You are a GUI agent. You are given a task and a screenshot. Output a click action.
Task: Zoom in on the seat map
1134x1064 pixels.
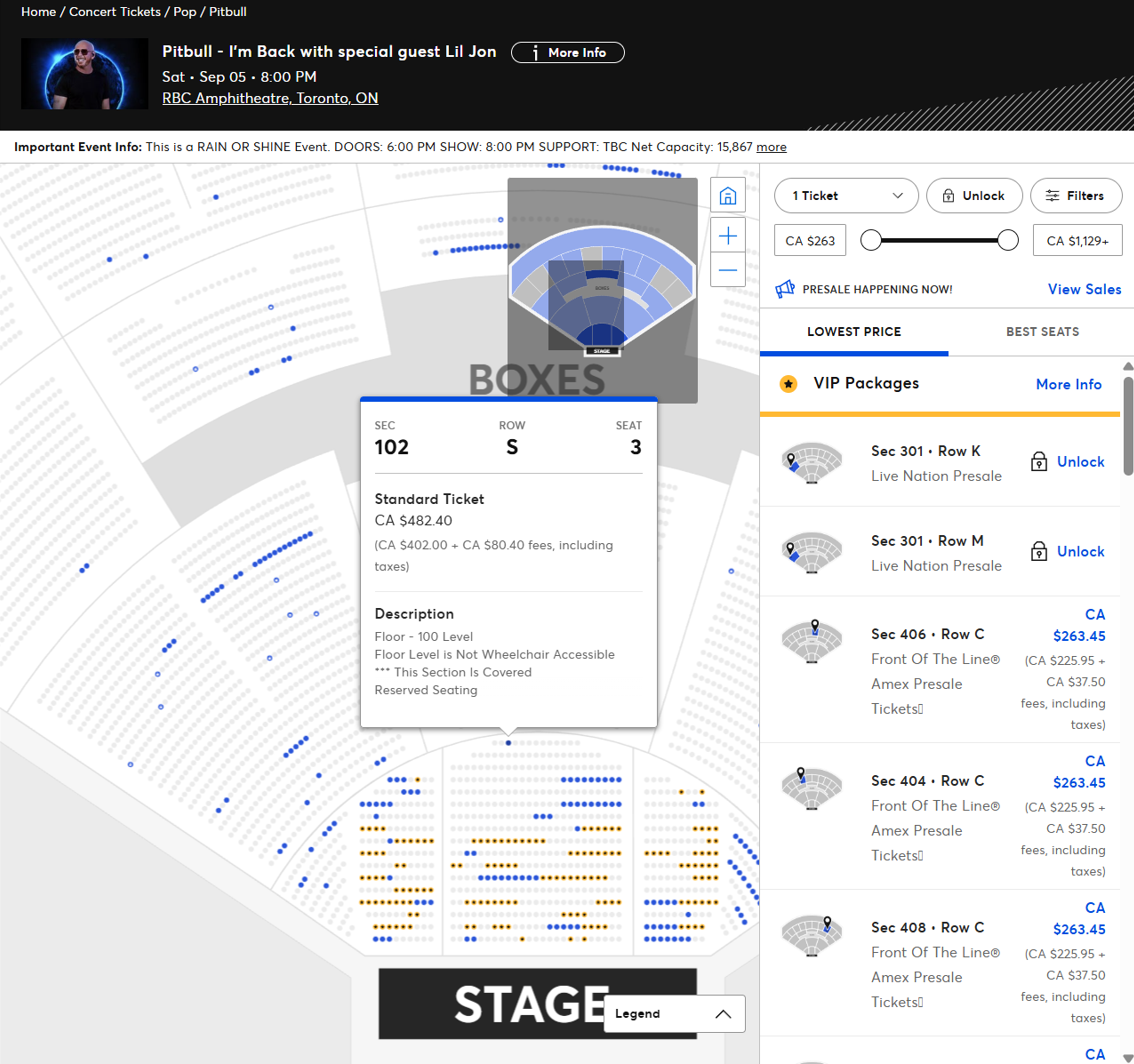pos(728,235)
